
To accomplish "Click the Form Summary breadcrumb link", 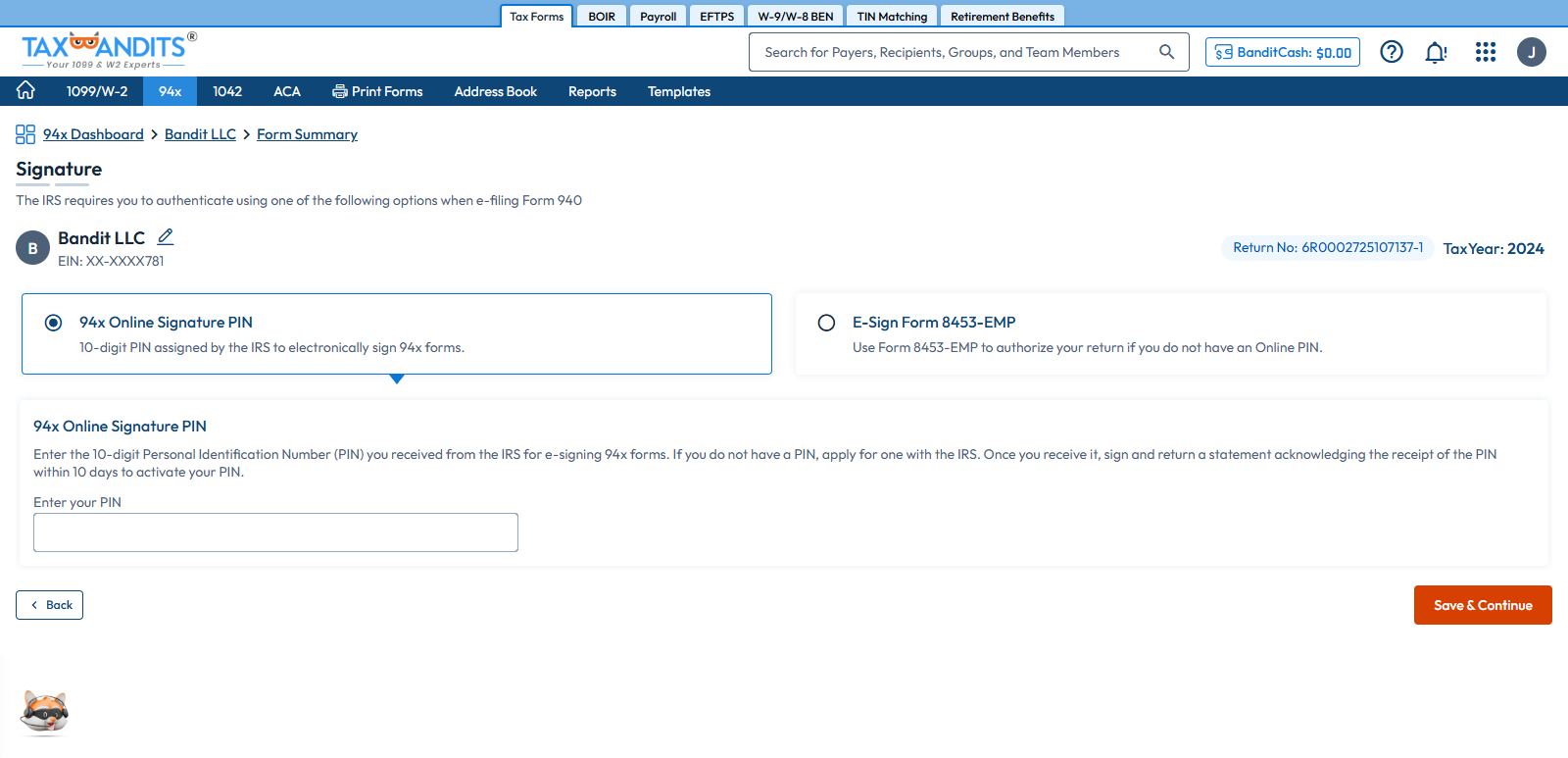I will (x=307, y=134).
